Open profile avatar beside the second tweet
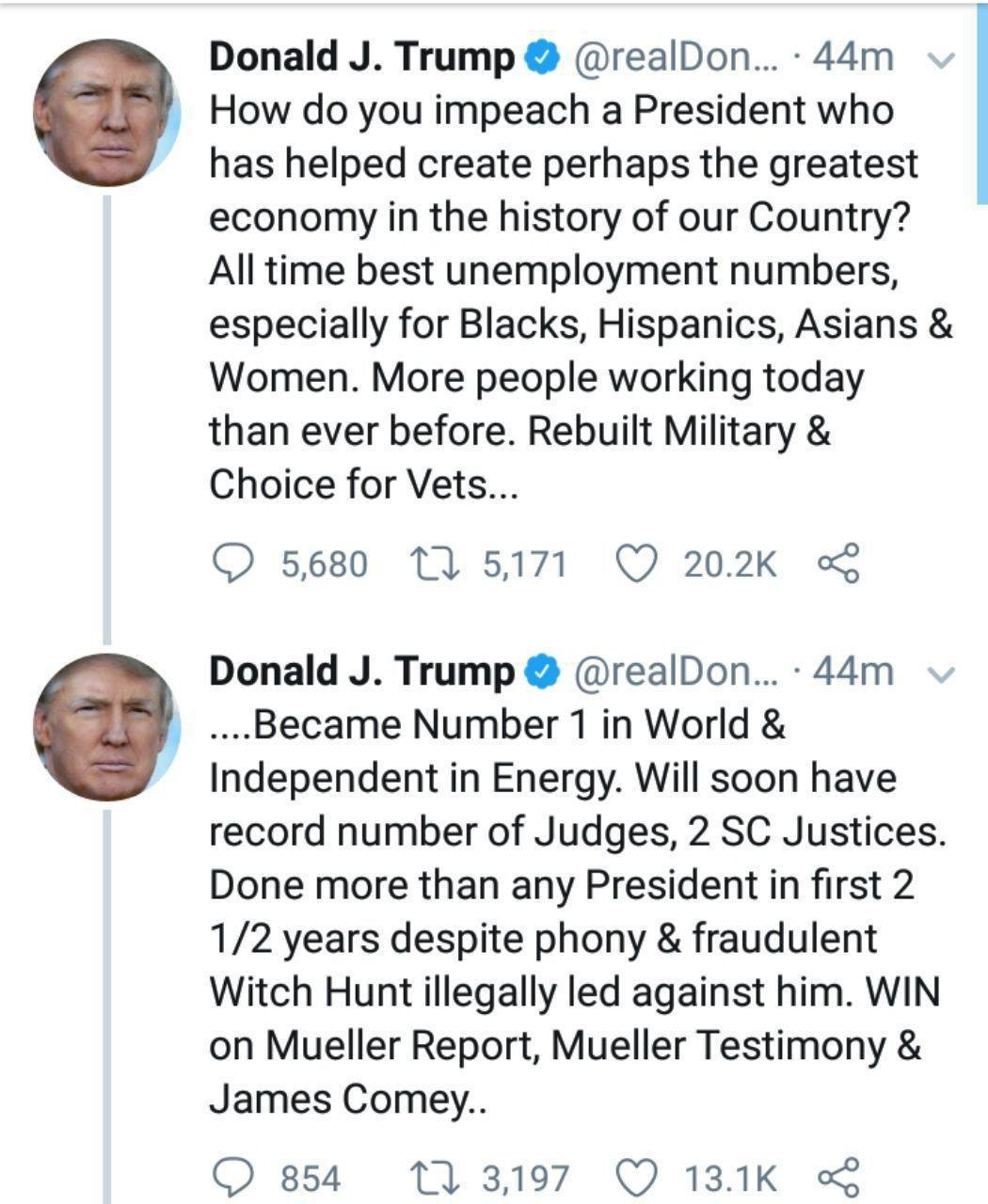This screenshot has height=1204, width=988. point(105,726)
